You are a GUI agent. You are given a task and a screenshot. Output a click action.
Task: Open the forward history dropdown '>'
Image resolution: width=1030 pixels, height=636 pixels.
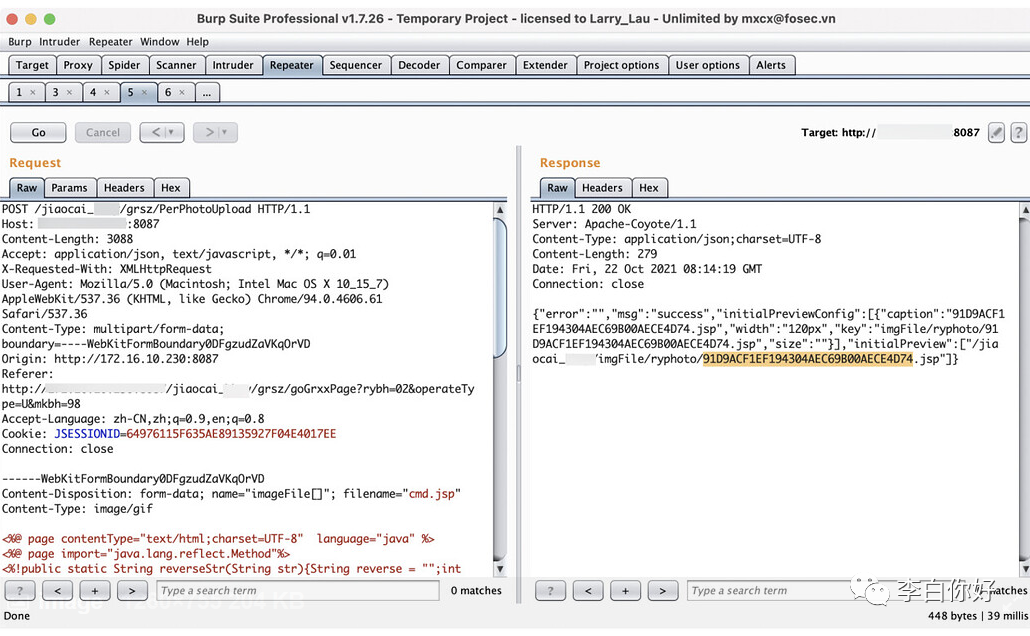coord(215,132)
